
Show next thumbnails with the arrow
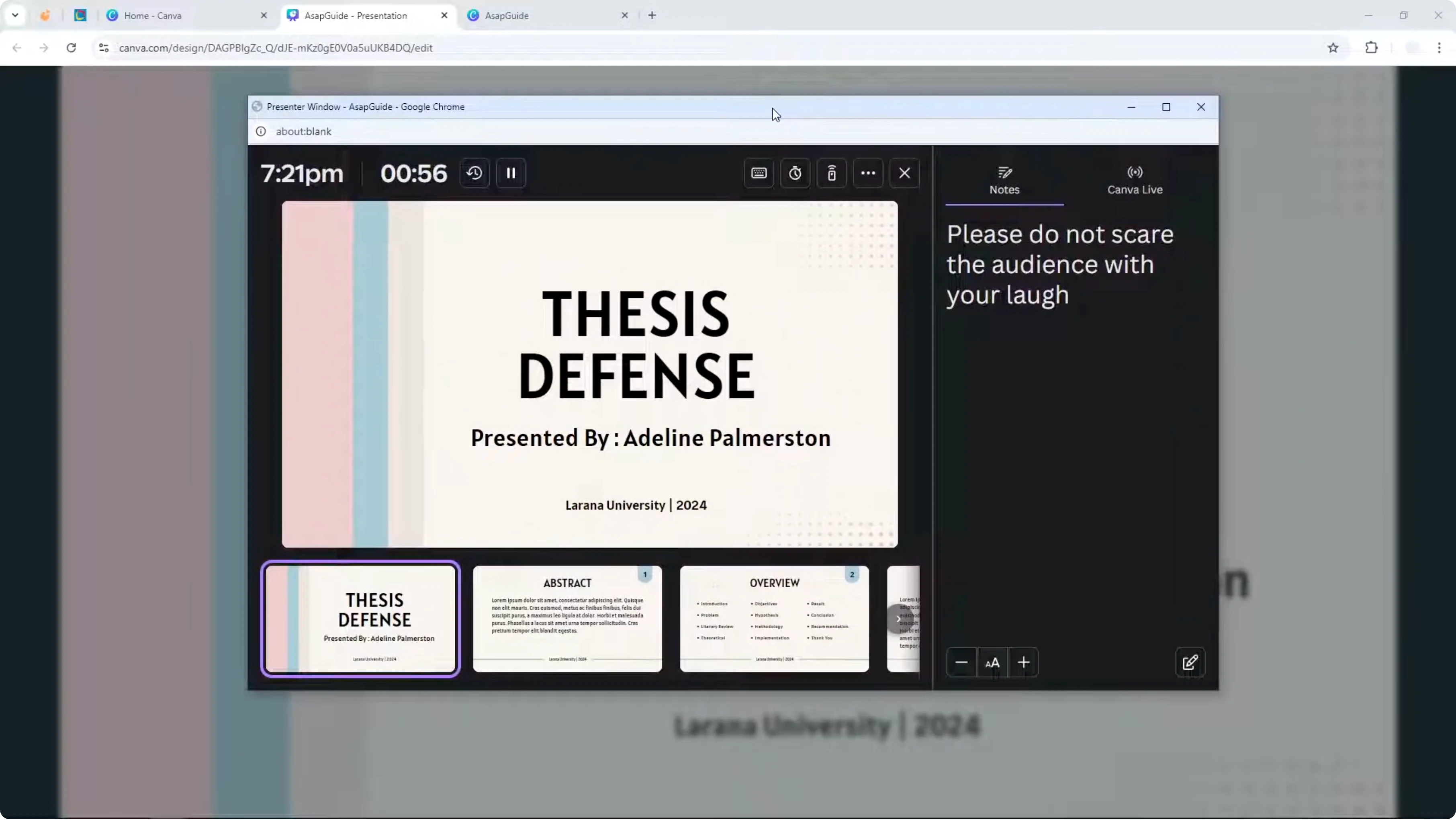point(898,619)
